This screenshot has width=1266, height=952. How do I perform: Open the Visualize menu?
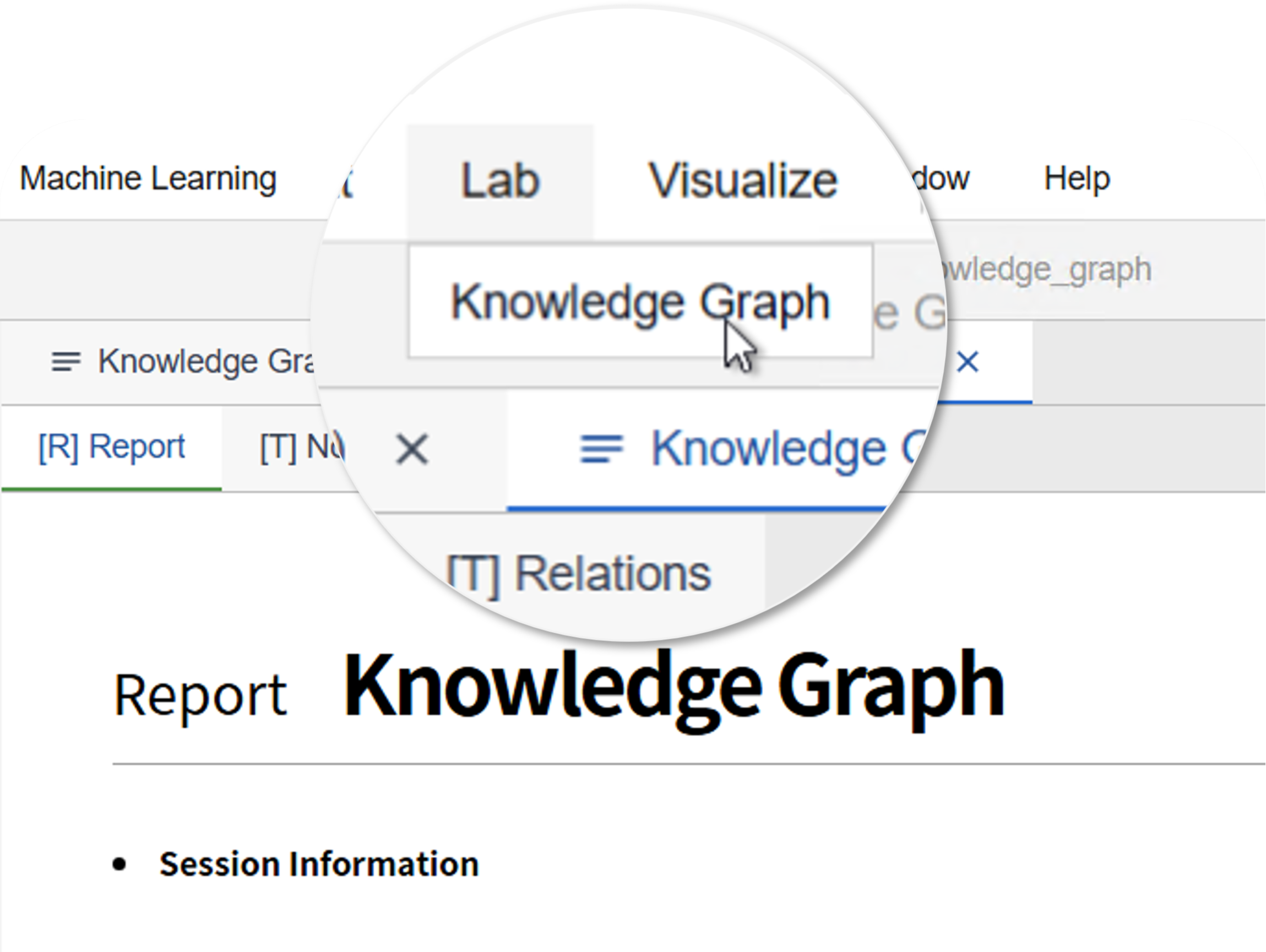pos(743,181)
